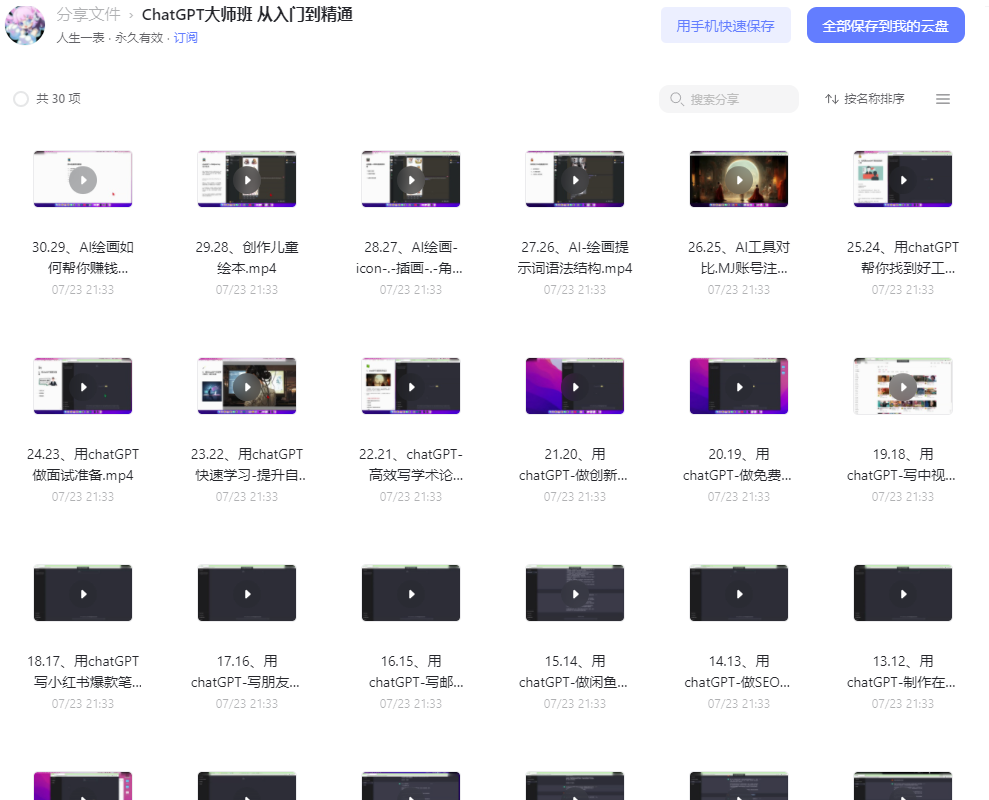The image size is (989, 800).
Task: Open file name 28.27、AI绘画-icon-插画
Action: coord(409,257)
